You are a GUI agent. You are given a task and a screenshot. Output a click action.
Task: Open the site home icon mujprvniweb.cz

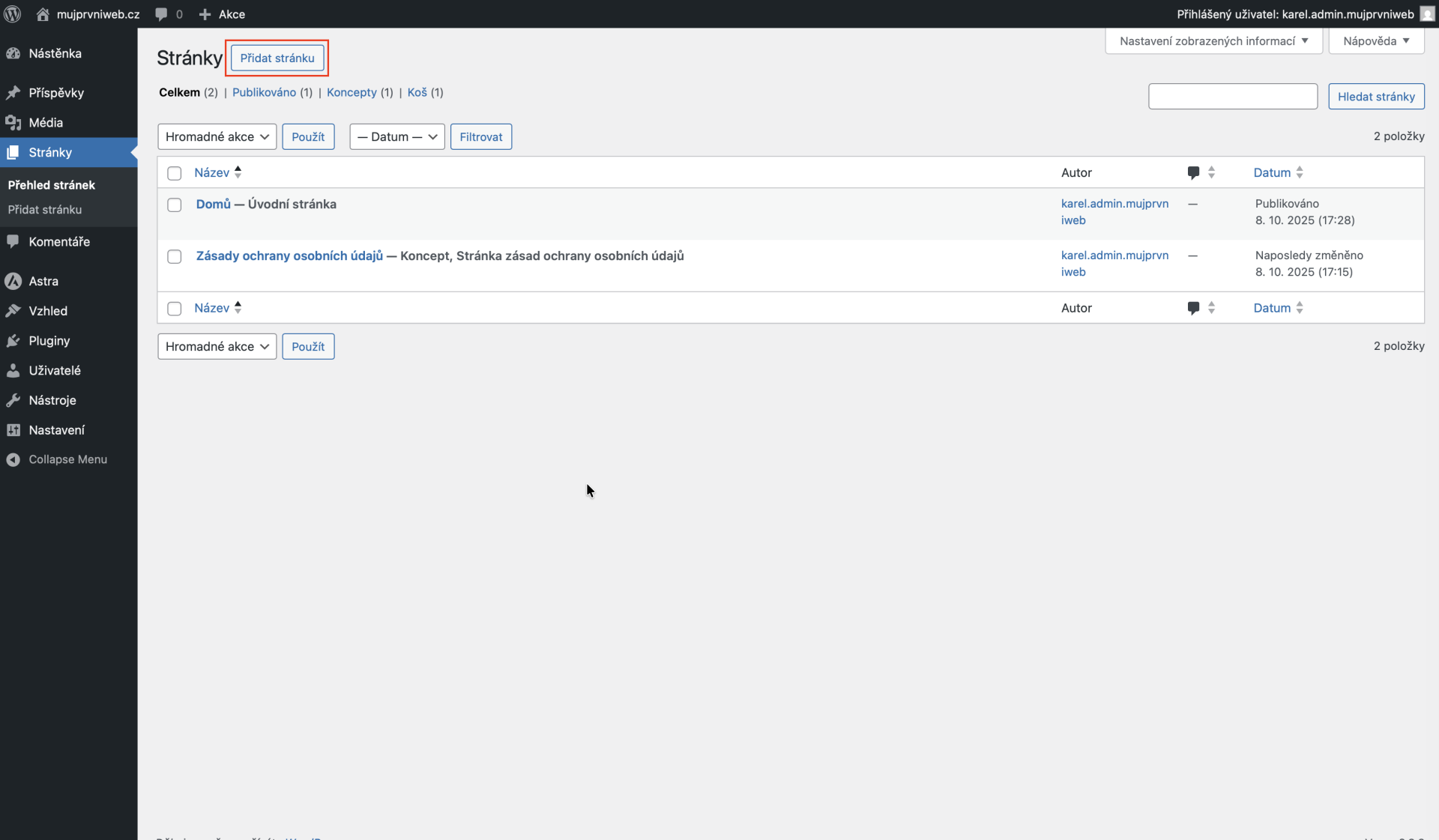[43, 14]
